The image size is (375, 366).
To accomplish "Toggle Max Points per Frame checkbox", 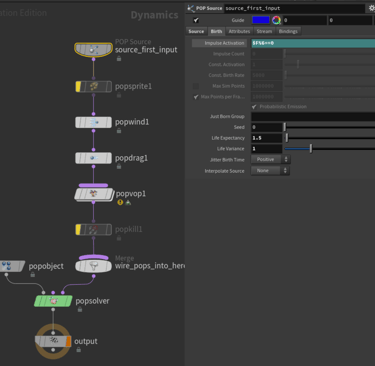I will [x=196, y=97].
